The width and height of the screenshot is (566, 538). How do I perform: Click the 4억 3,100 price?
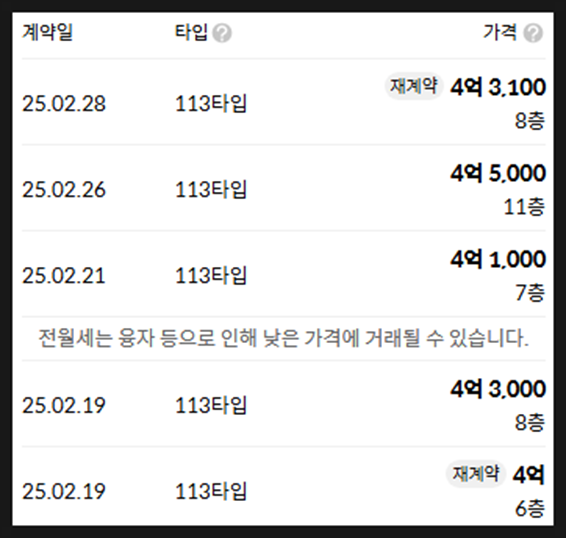(498, 87)
